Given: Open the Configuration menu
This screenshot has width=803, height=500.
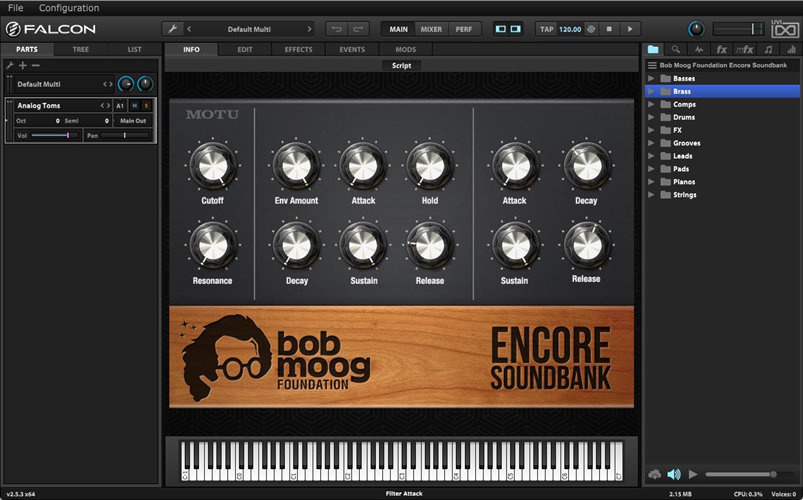Looking at the screenshot, I should (69, 8).
